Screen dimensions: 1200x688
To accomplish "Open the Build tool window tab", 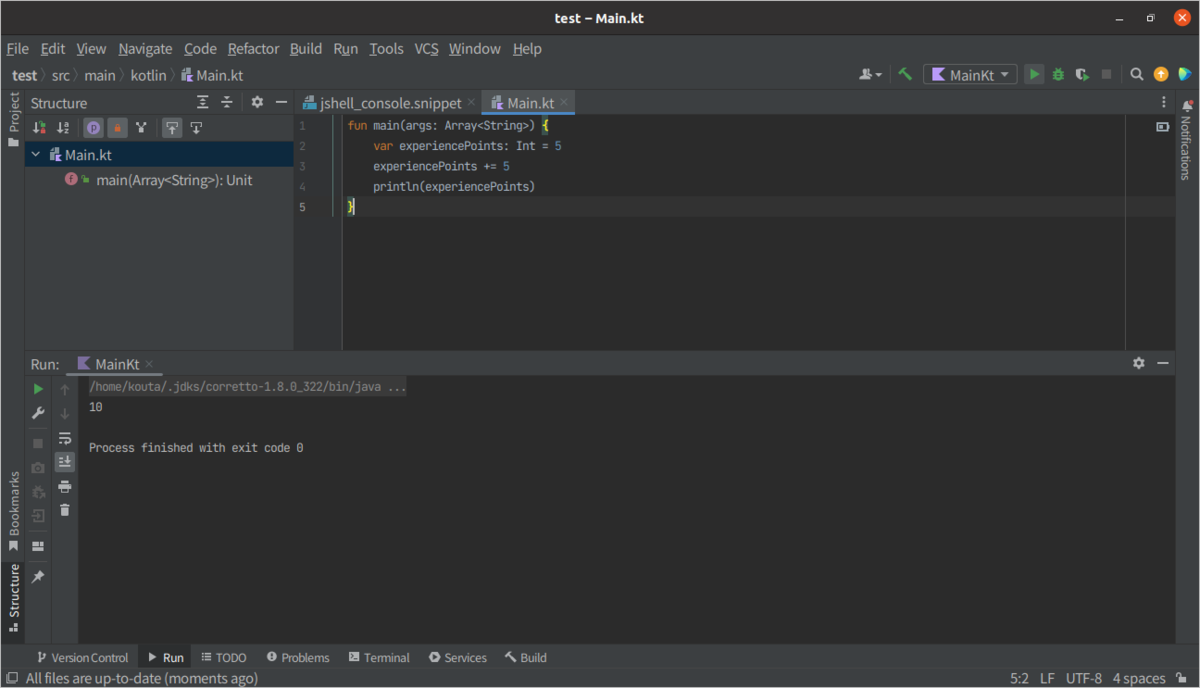I will click(x=526, y=657).
